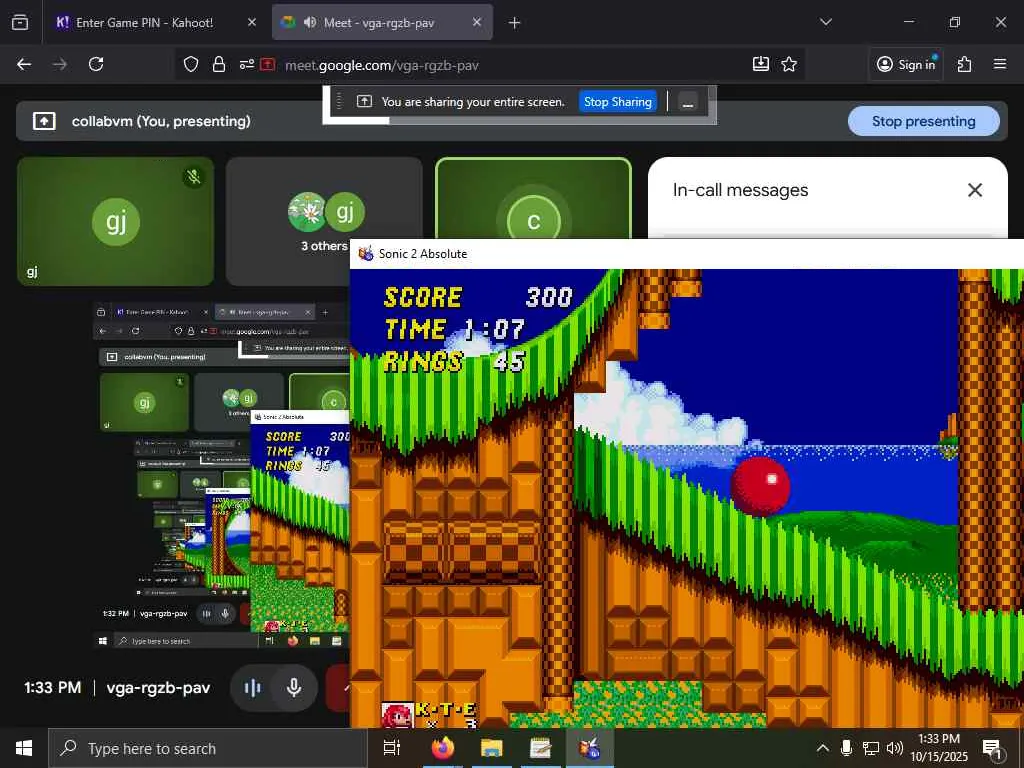
Task: Close the Meet tab
Action: tap(477, 22)
